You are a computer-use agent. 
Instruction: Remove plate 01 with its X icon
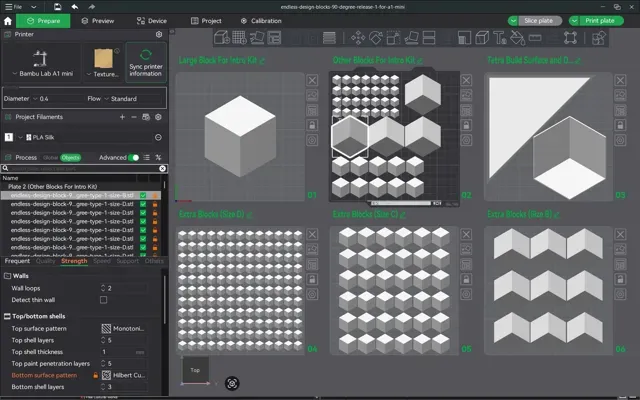[x=312, y=80]
